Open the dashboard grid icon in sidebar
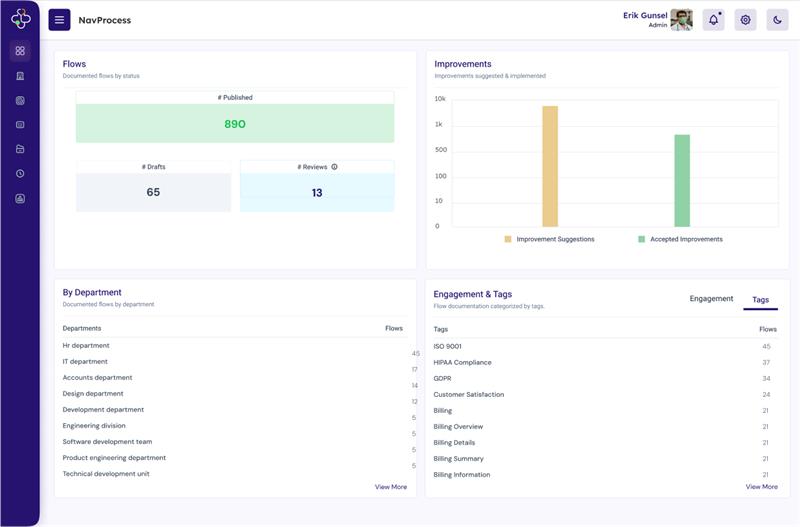Screen dimensions: 800x527 tap(20, 51)
